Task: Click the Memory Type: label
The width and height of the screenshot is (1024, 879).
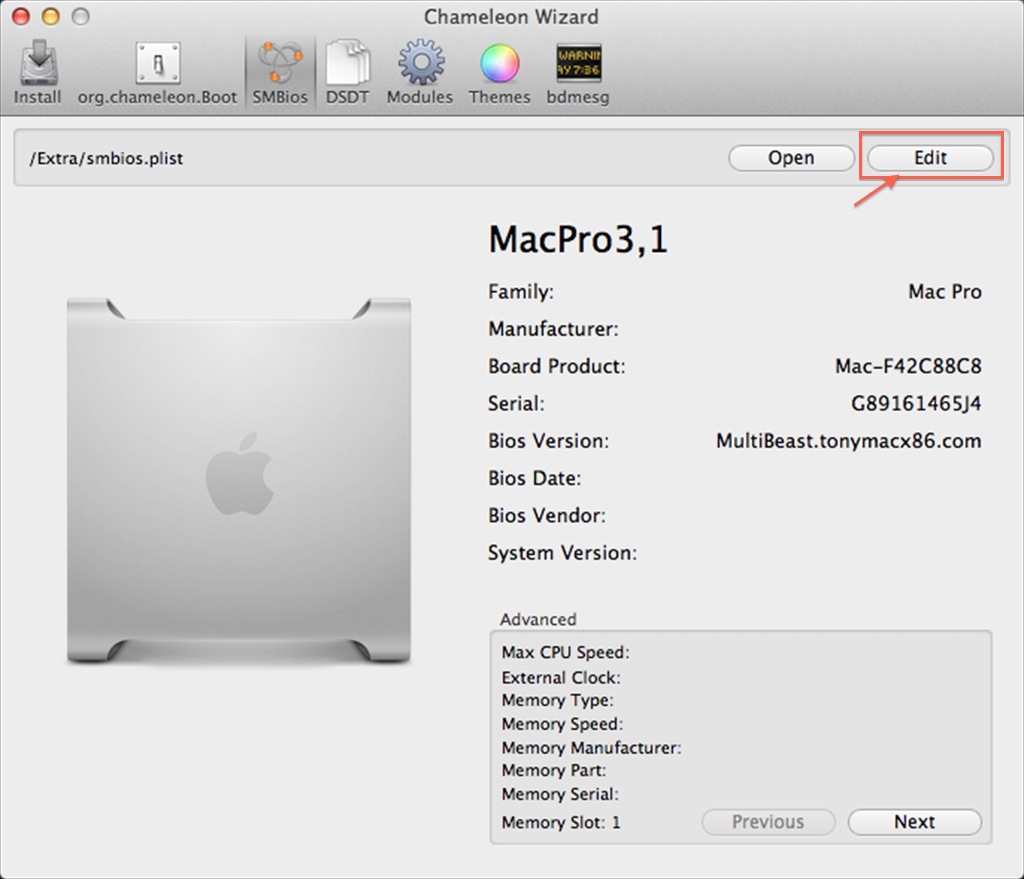Action: tap(558, 701)
